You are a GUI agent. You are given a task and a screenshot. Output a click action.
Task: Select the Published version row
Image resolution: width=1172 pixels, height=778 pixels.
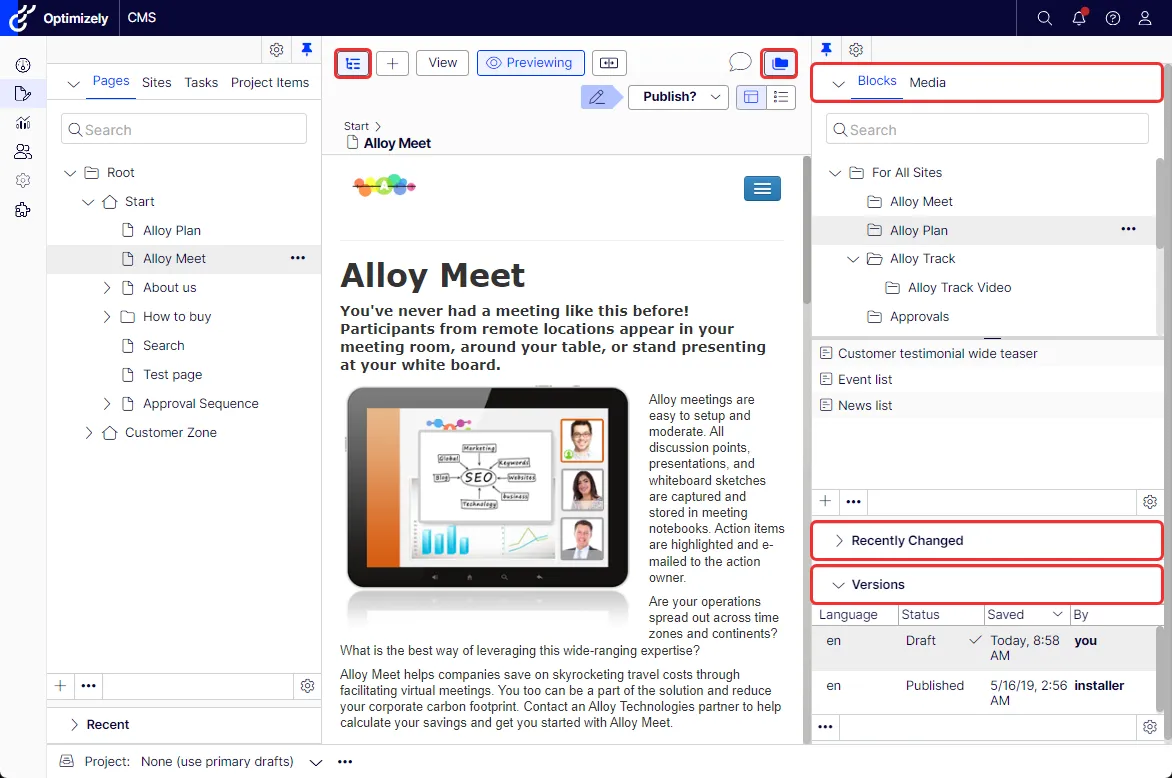[984, 693]
